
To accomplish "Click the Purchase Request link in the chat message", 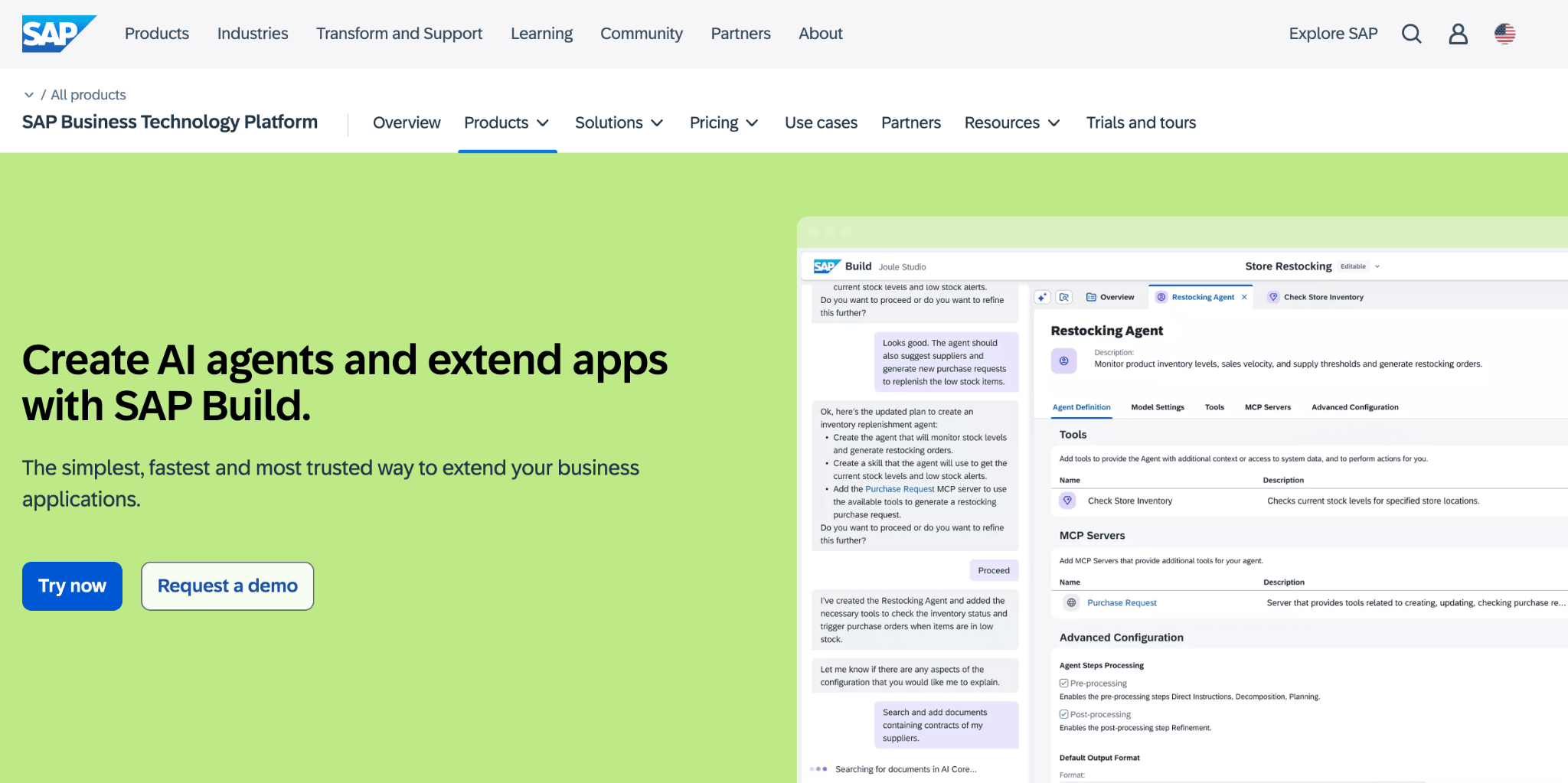I will (900, 488).
